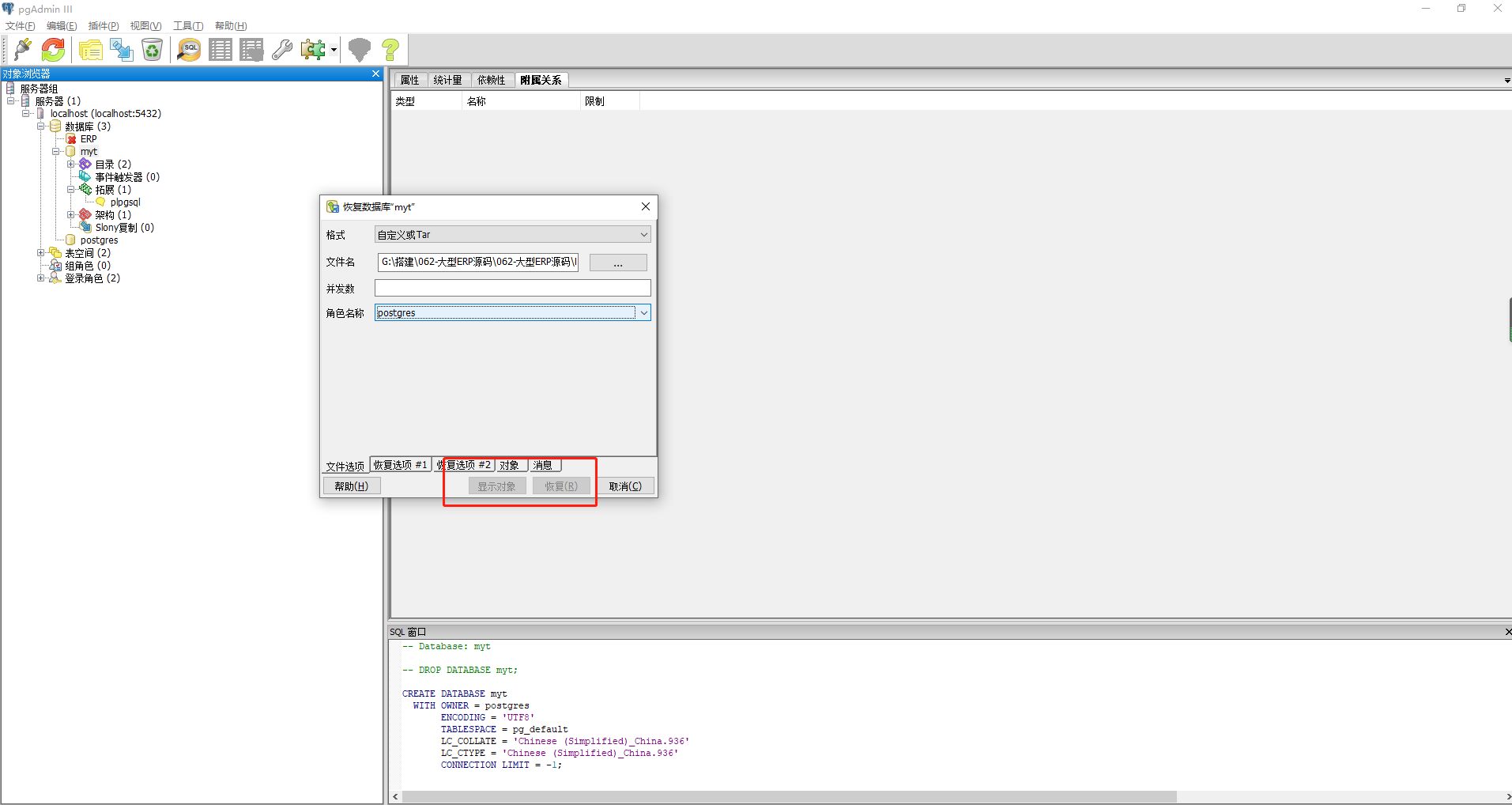Collapse the myt database node
This screenshot has height=805, width=1512.
pyautogui.click(x=57, y=151)
